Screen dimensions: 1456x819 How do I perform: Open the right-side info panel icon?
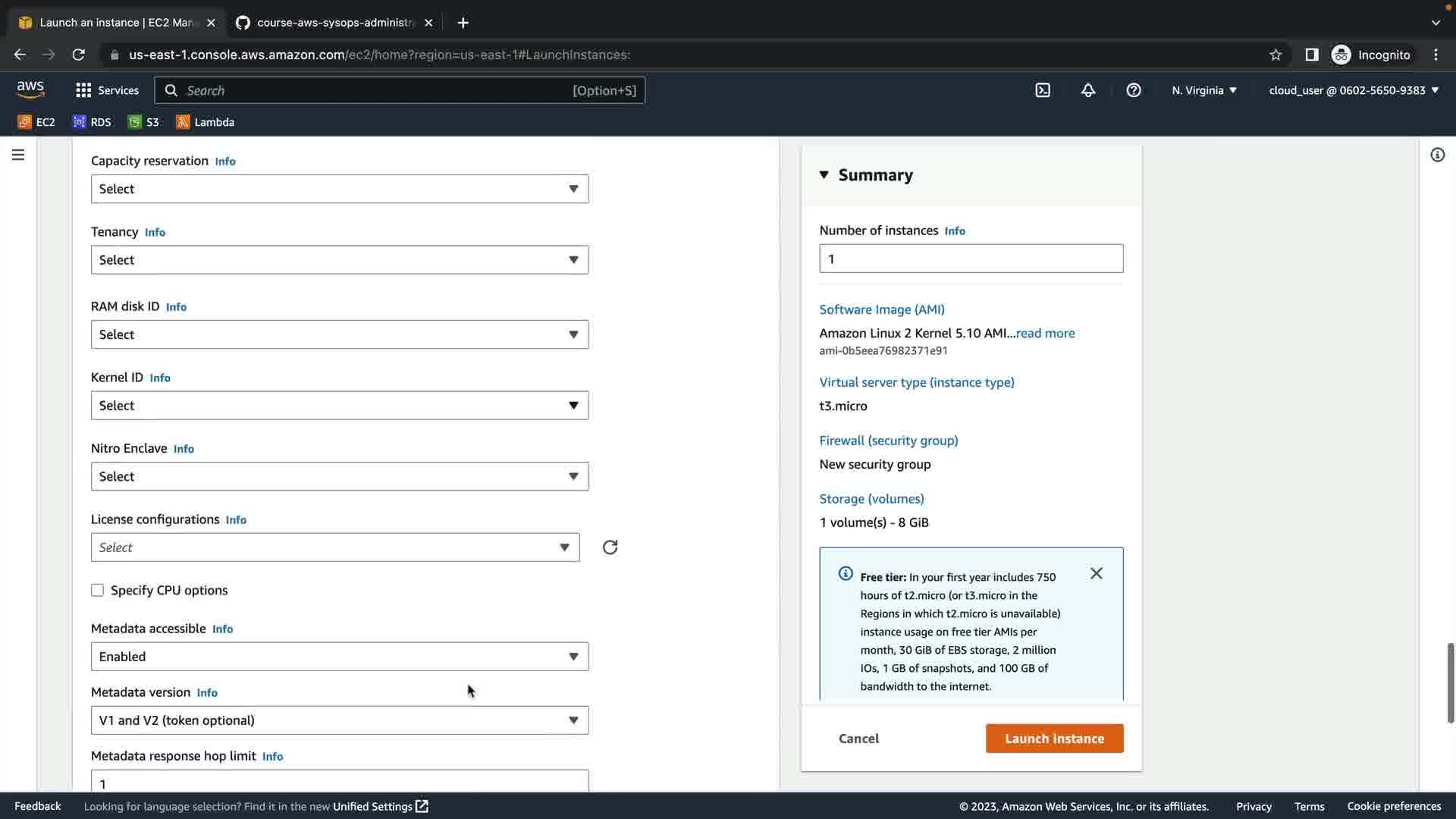tap(1437, 155)
